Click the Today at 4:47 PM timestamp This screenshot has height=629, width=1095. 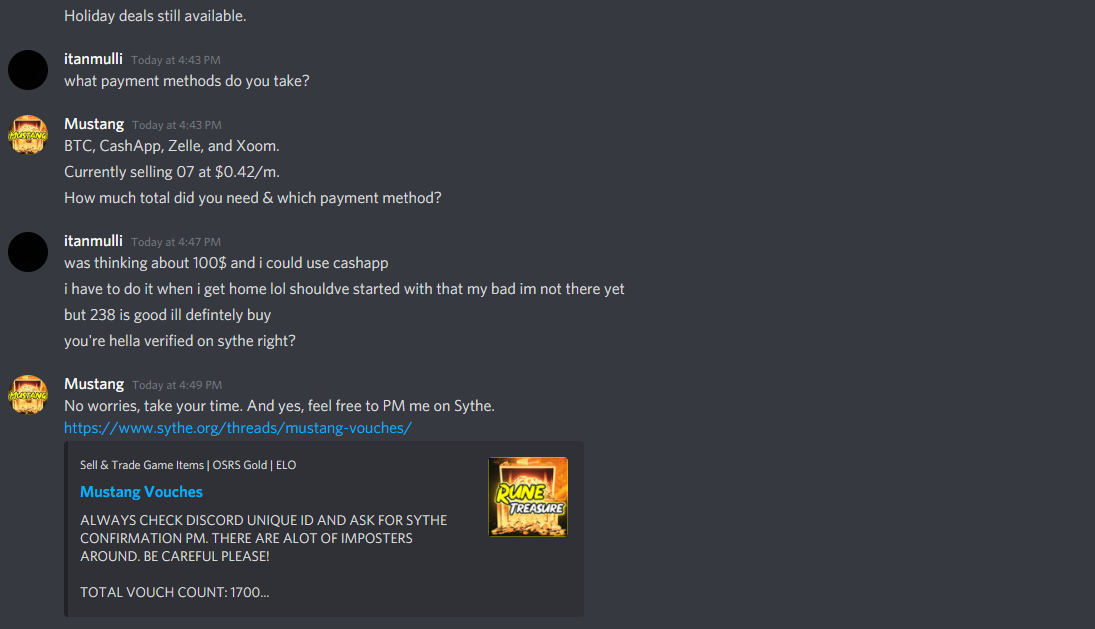pyautogui.click(x=176, y=242)
